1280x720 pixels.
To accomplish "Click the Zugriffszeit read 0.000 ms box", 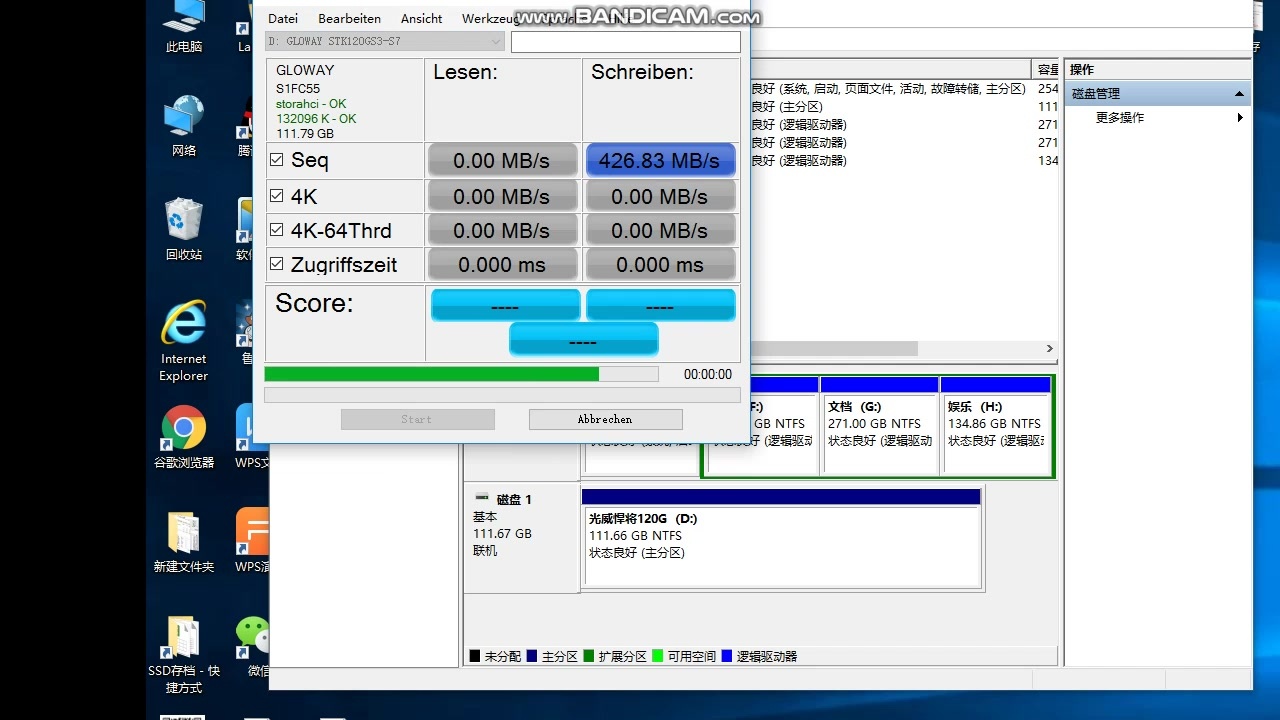I will pos(502,265).
